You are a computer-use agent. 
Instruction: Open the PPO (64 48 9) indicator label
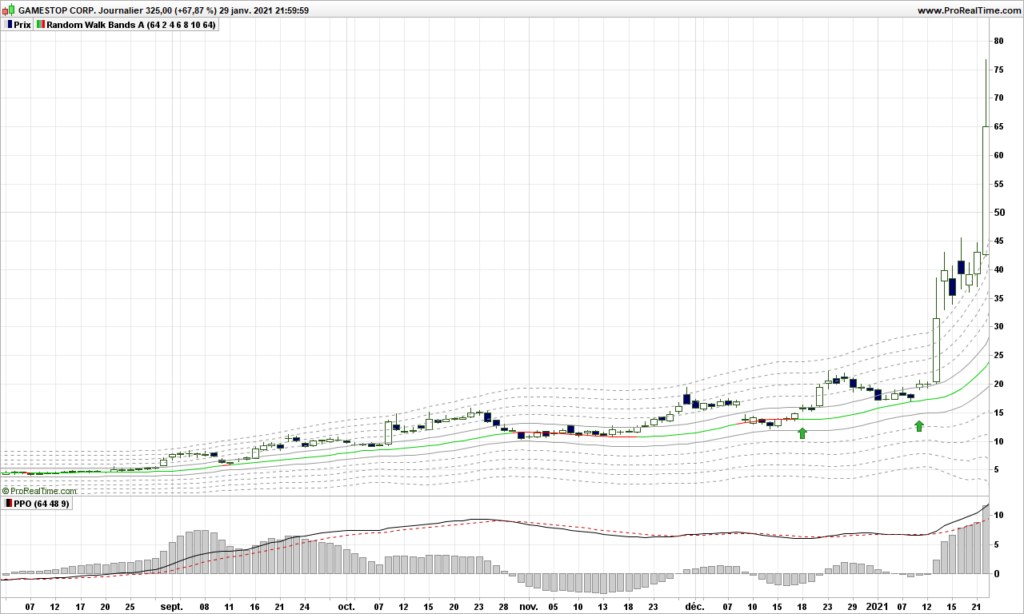pos(41,504)
